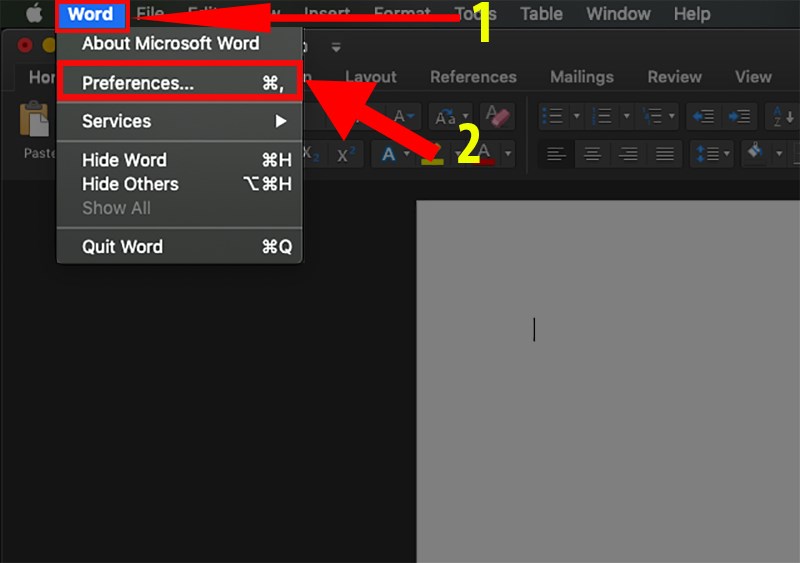The width and height of the screenshot is (800, 563).
Task: Open Customize Quick Access Toolbar dropdown
Action: [x=336, y=47]
